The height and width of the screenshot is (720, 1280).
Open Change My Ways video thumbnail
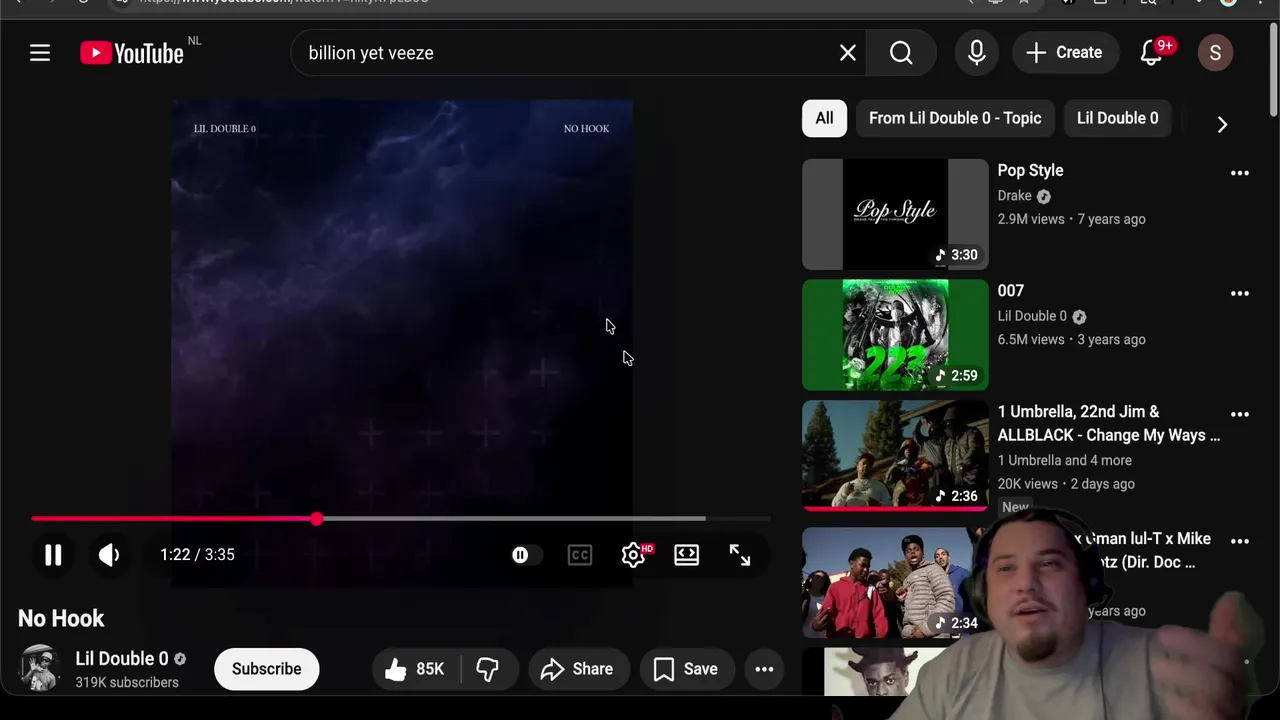click(895, 455)
